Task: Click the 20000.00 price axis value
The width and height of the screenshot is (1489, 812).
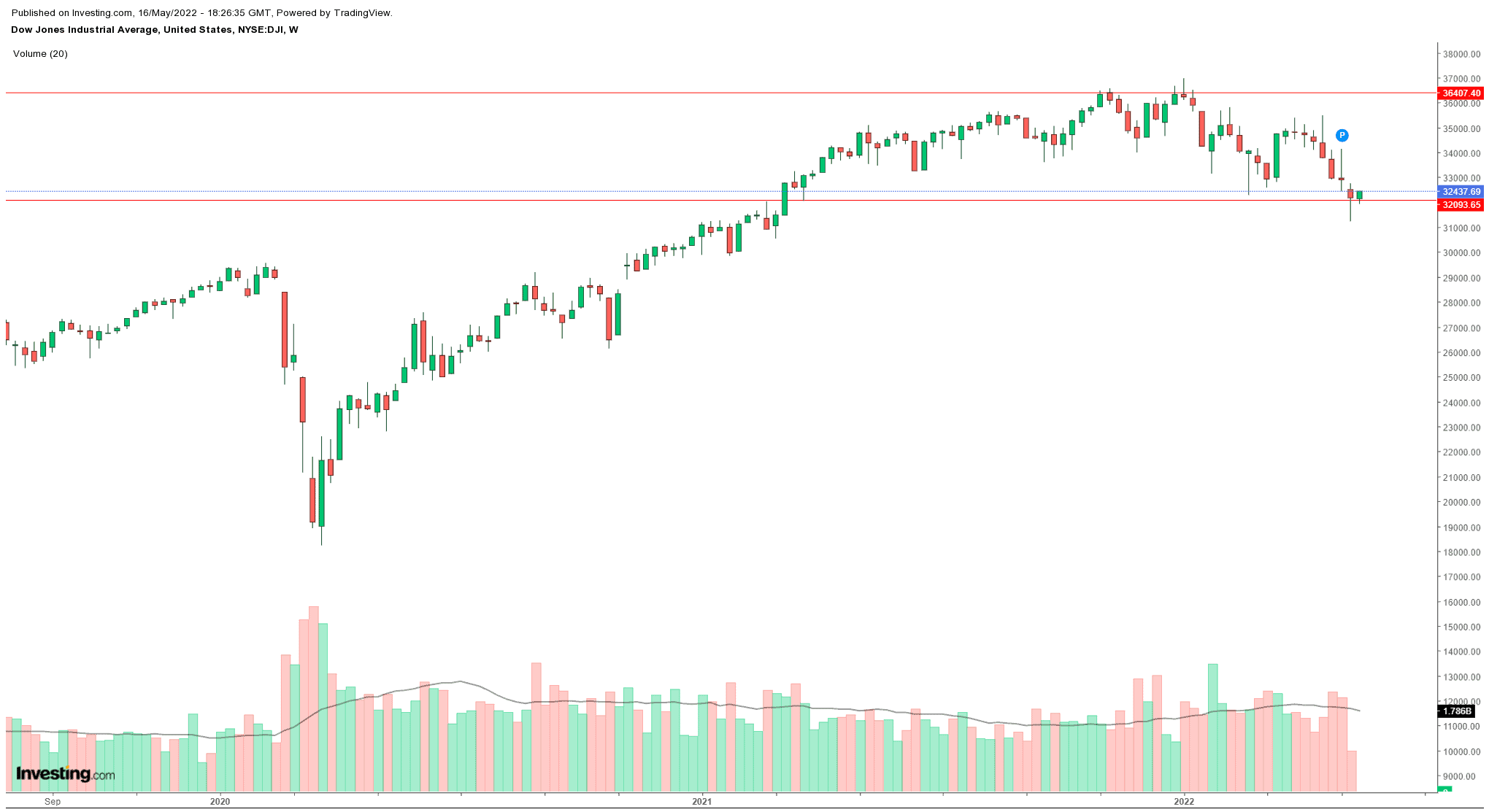Action: [x=1462, y=503]
